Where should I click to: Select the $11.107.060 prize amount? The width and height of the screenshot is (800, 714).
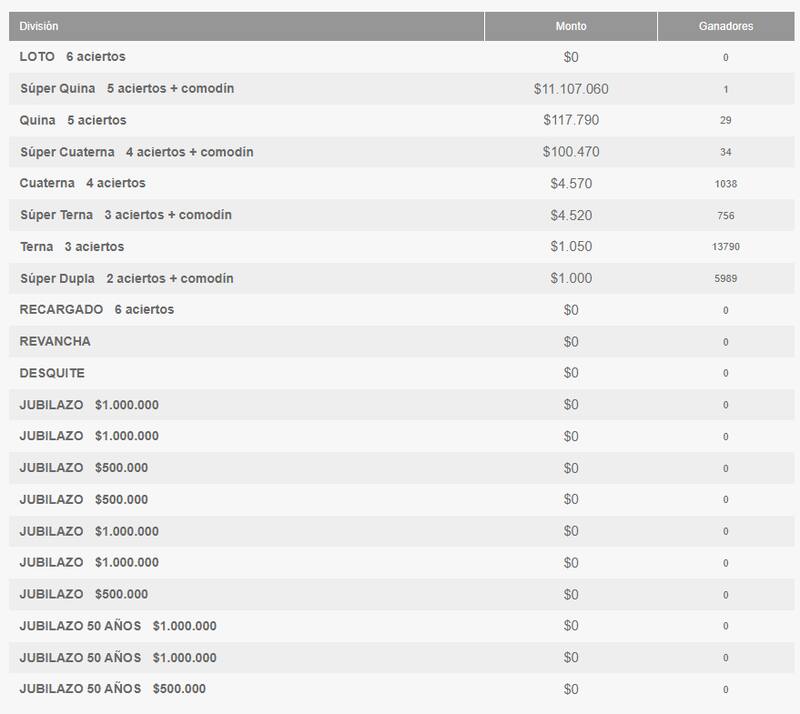(571, 89)
